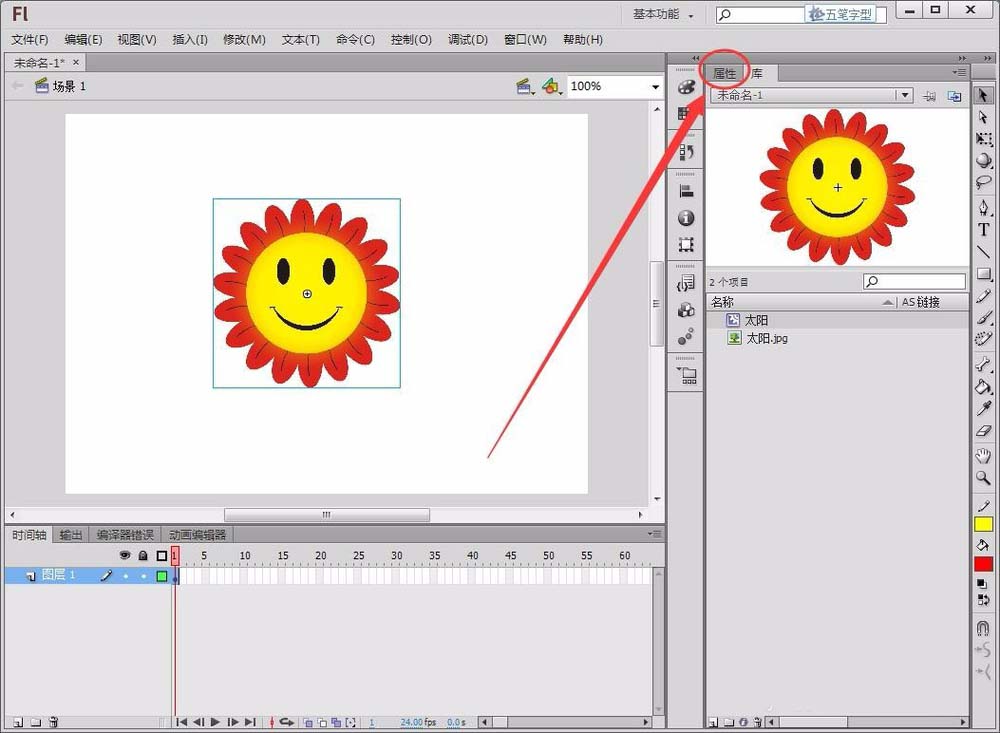Toggle show all layers eye icon
The image size is (1000, 733).
[x=125, y=556]
